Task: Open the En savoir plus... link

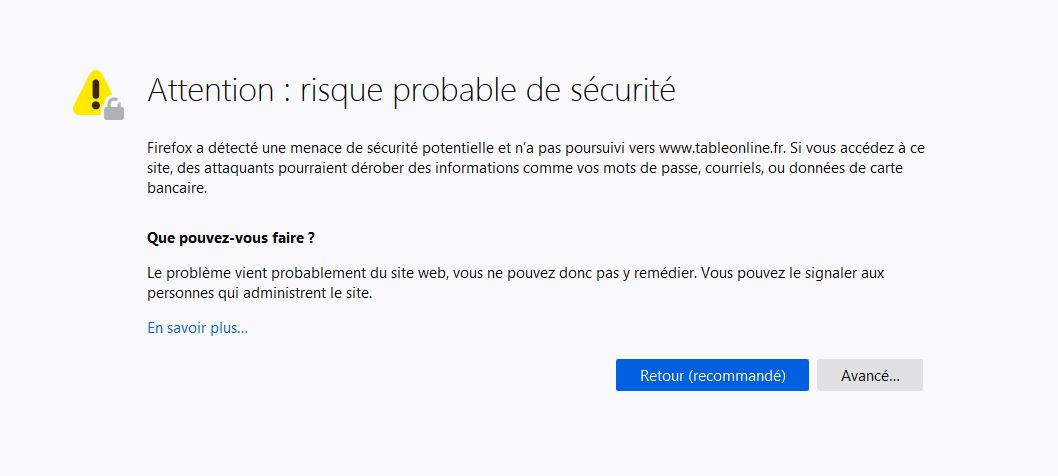Action: (198, 329)
